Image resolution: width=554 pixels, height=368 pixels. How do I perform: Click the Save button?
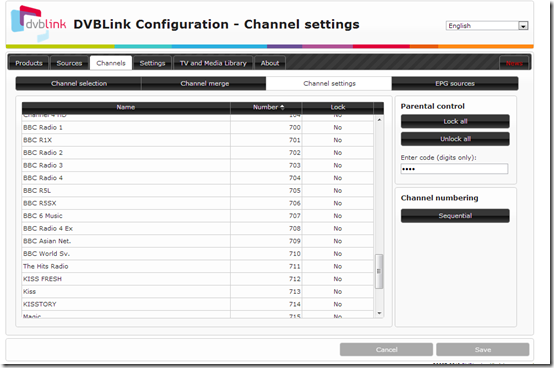pos(483,350)
